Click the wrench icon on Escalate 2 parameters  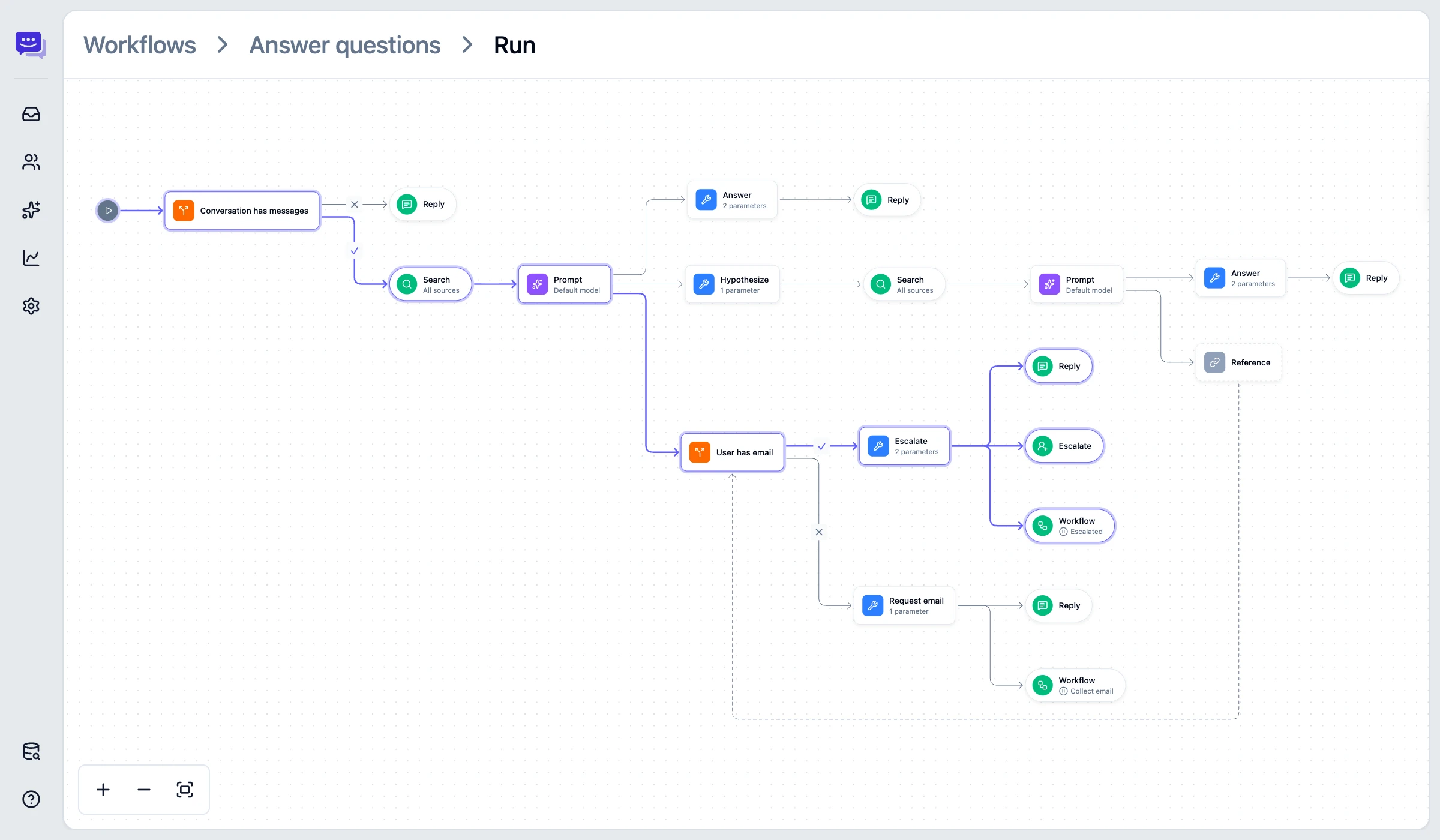click(x=878, y=446)
